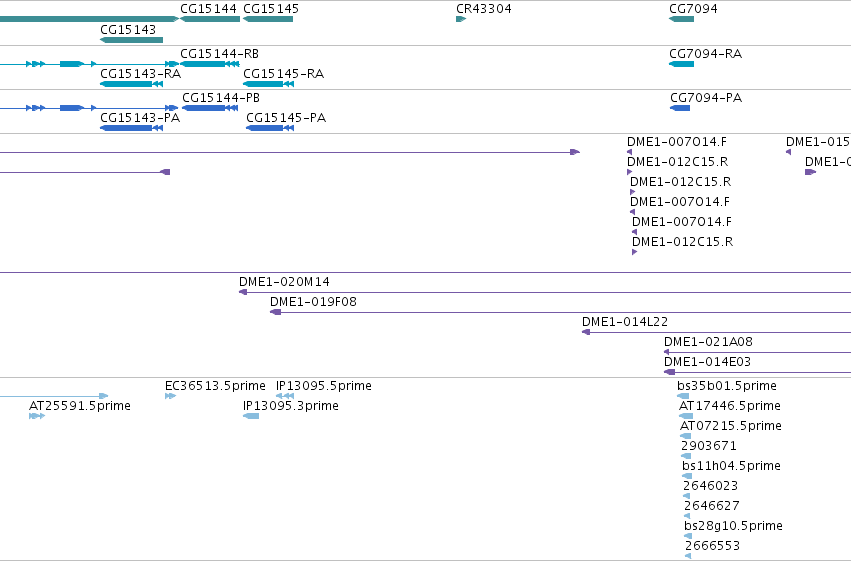Click BAC clone DME1-020M14
The height and width of the screenshot is (561, 851).
point(545,292)
